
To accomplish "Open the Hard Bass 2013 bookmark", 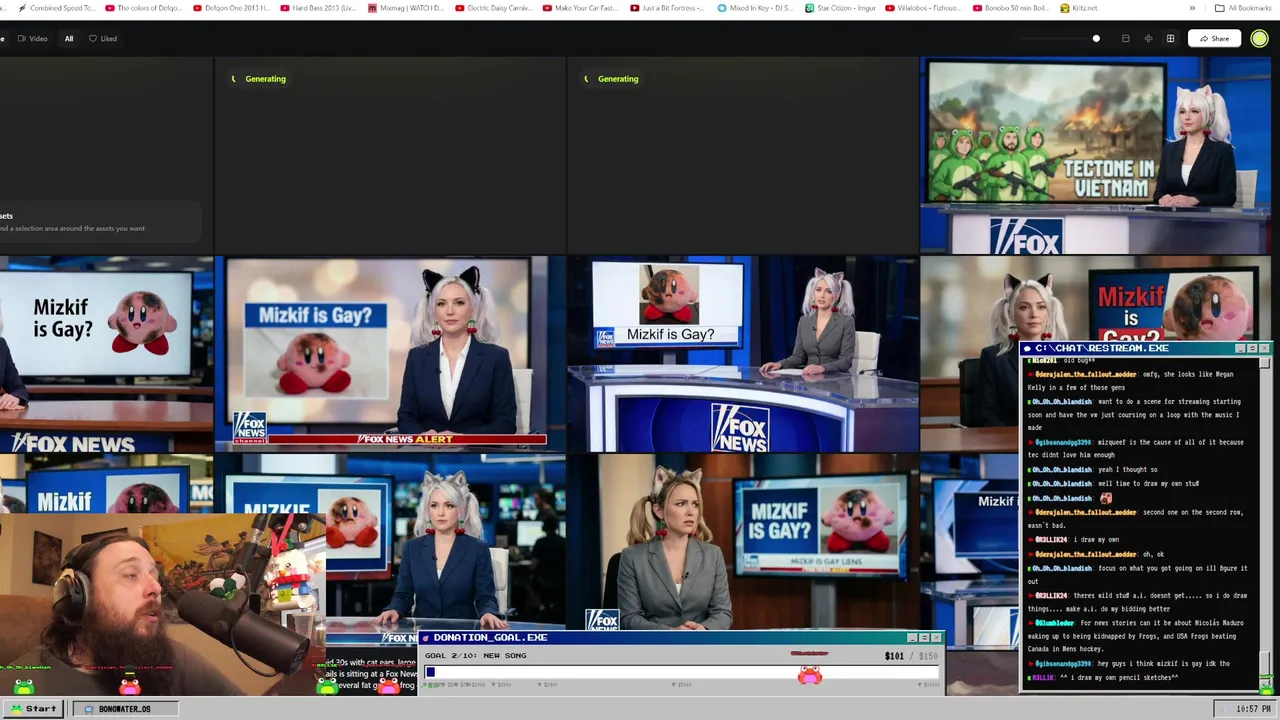I will tap(318, 8).
